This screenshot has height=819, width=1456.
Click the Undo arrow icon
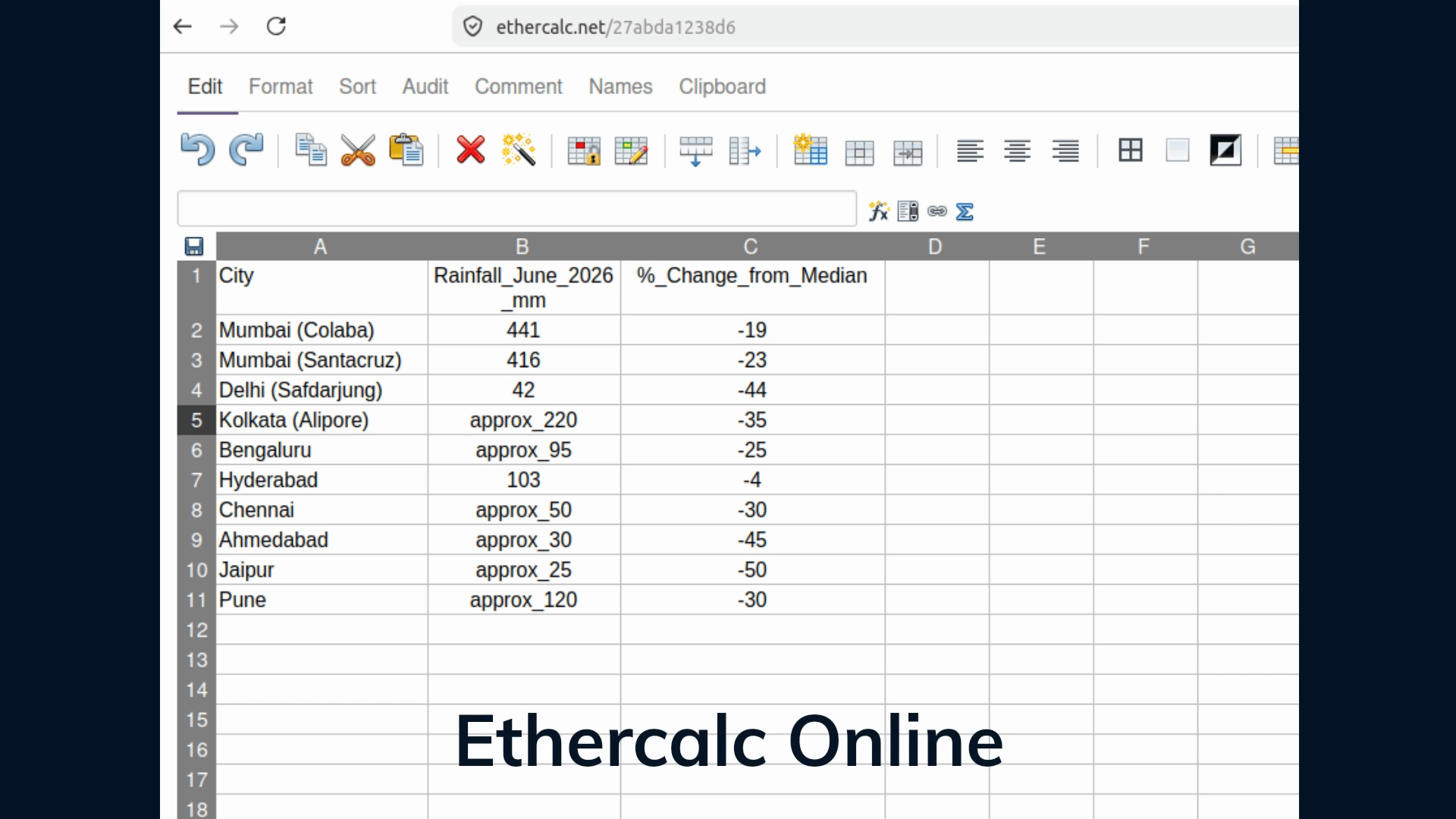tap(198, 149)
